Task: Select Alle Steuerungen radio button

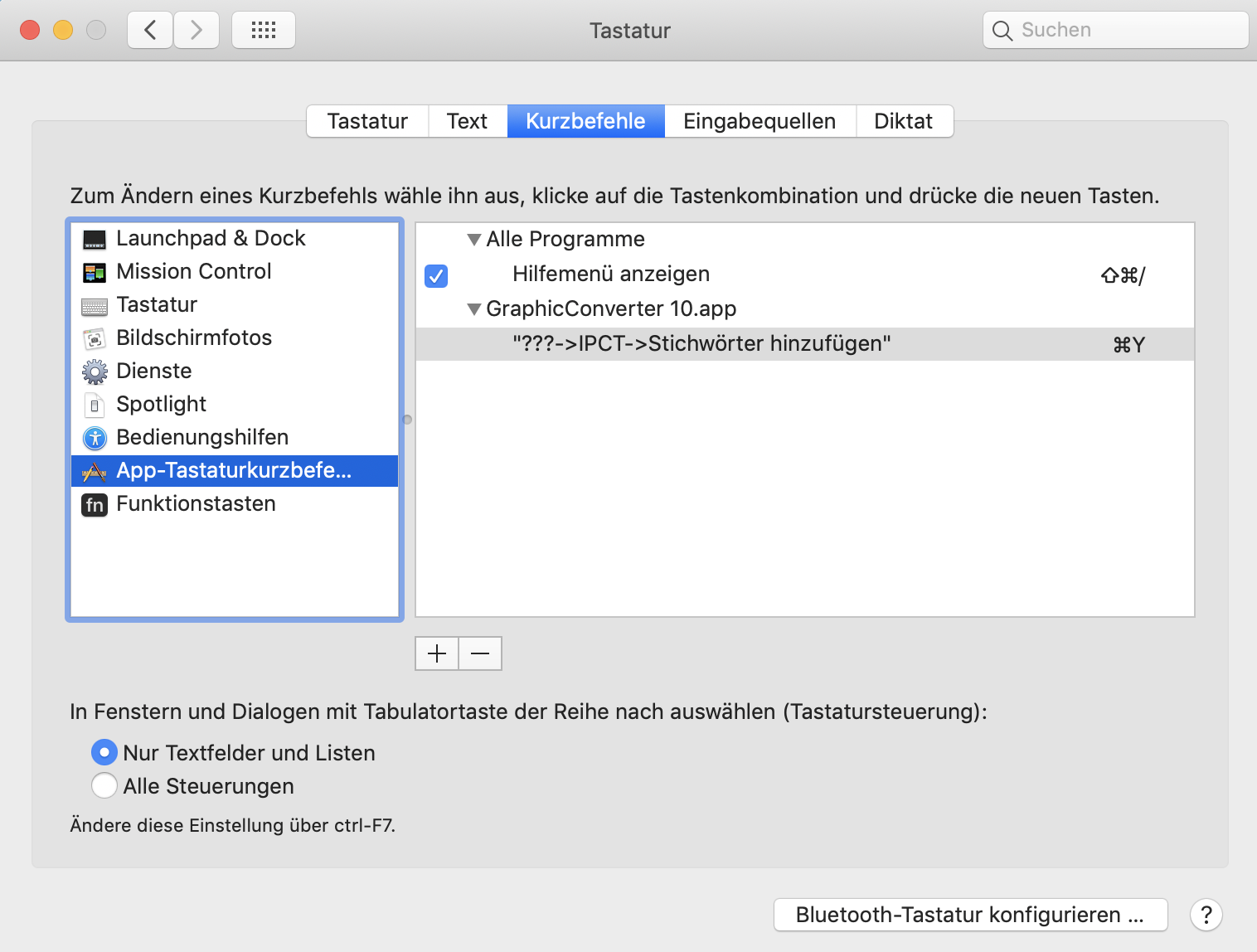Action: tap(104, 785)
